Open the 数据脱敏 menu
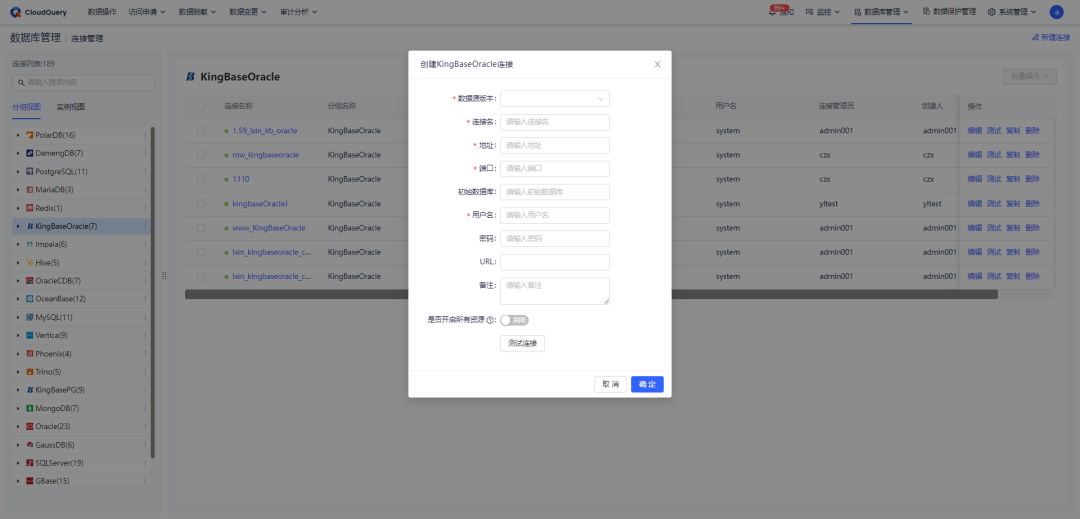 197,12
